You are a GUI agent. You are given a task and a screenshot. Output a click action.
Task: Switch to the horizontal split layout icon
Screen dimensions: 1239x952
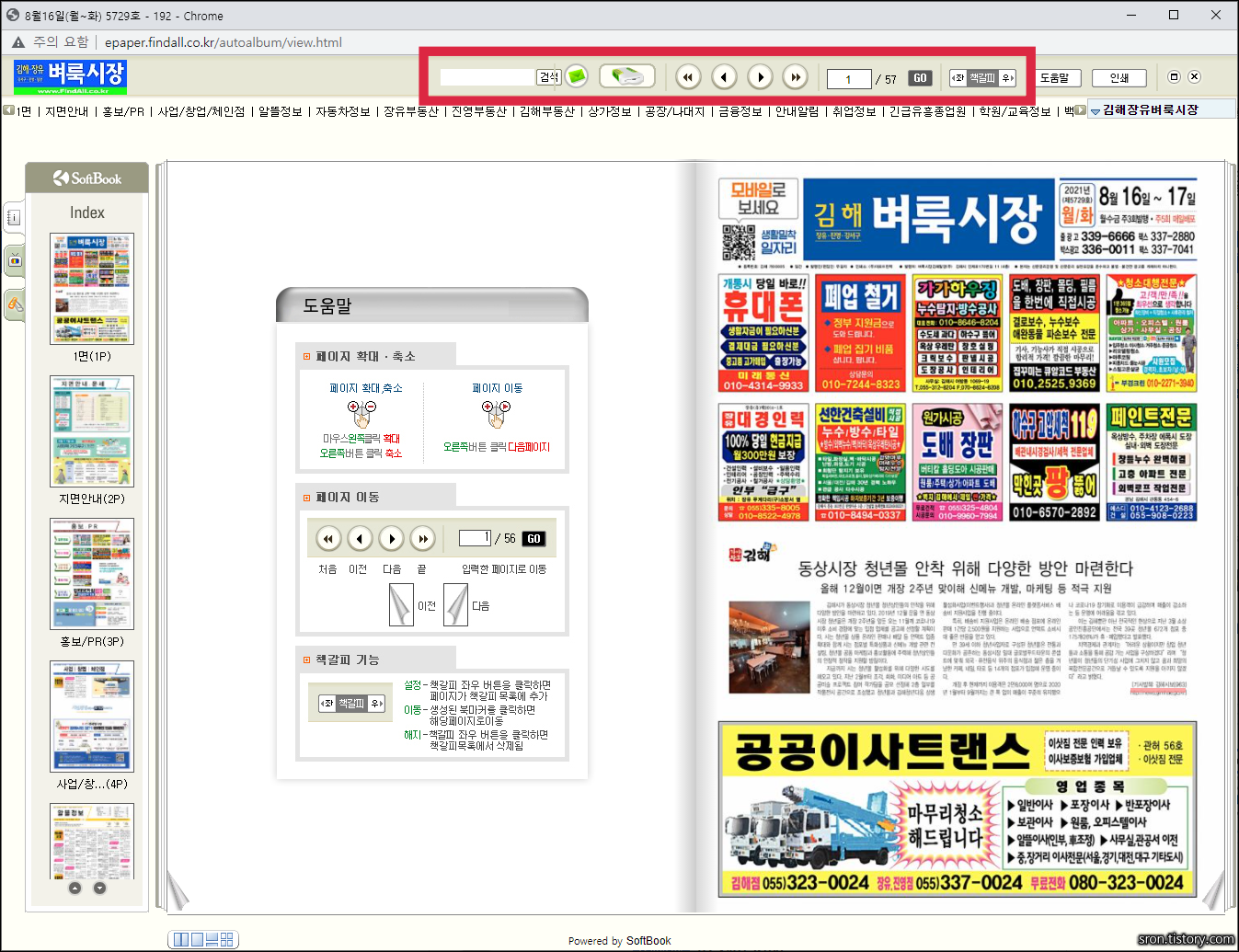(212, 939)
